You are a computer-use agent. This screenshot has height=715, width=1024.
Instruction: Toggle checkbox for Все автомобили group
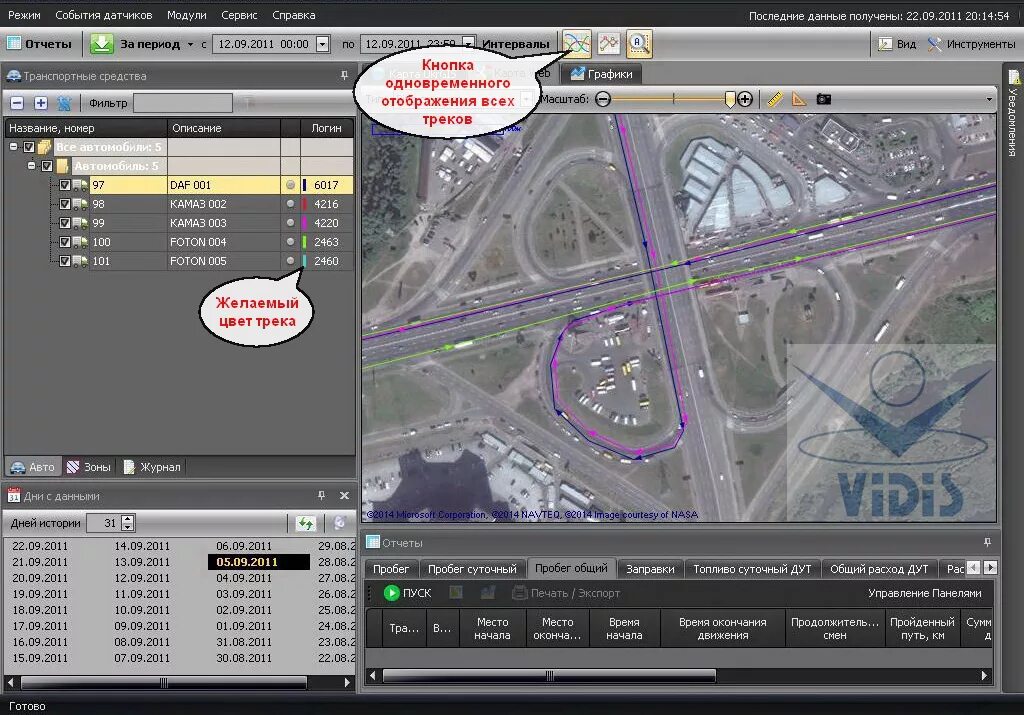point(29,148)
